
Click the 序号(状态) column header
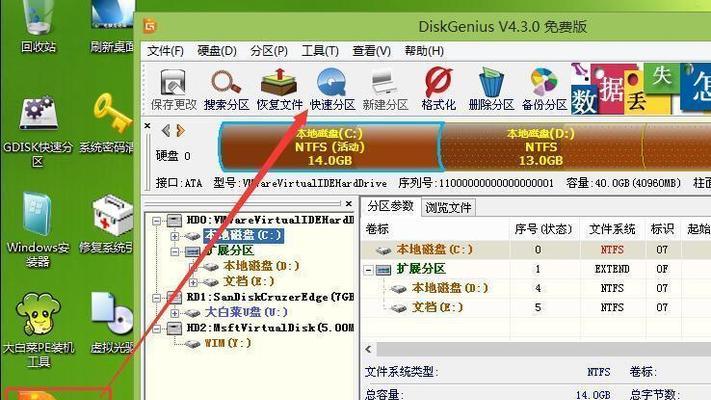(543, 229)
